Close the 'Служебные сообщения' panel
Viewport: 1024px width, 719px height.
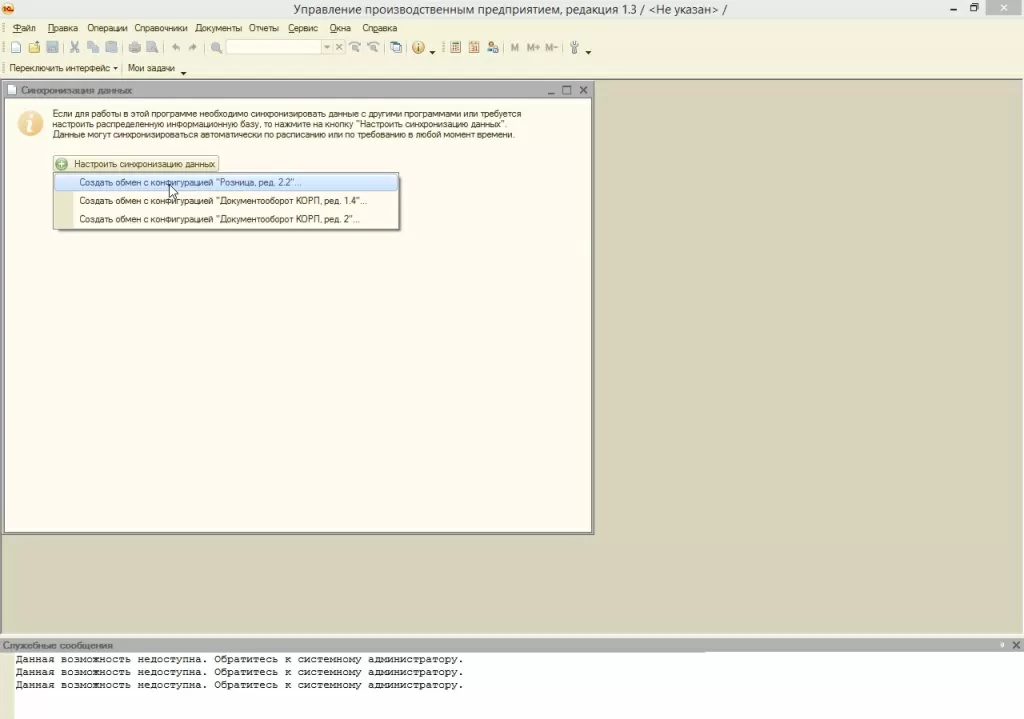point(1015,645)
